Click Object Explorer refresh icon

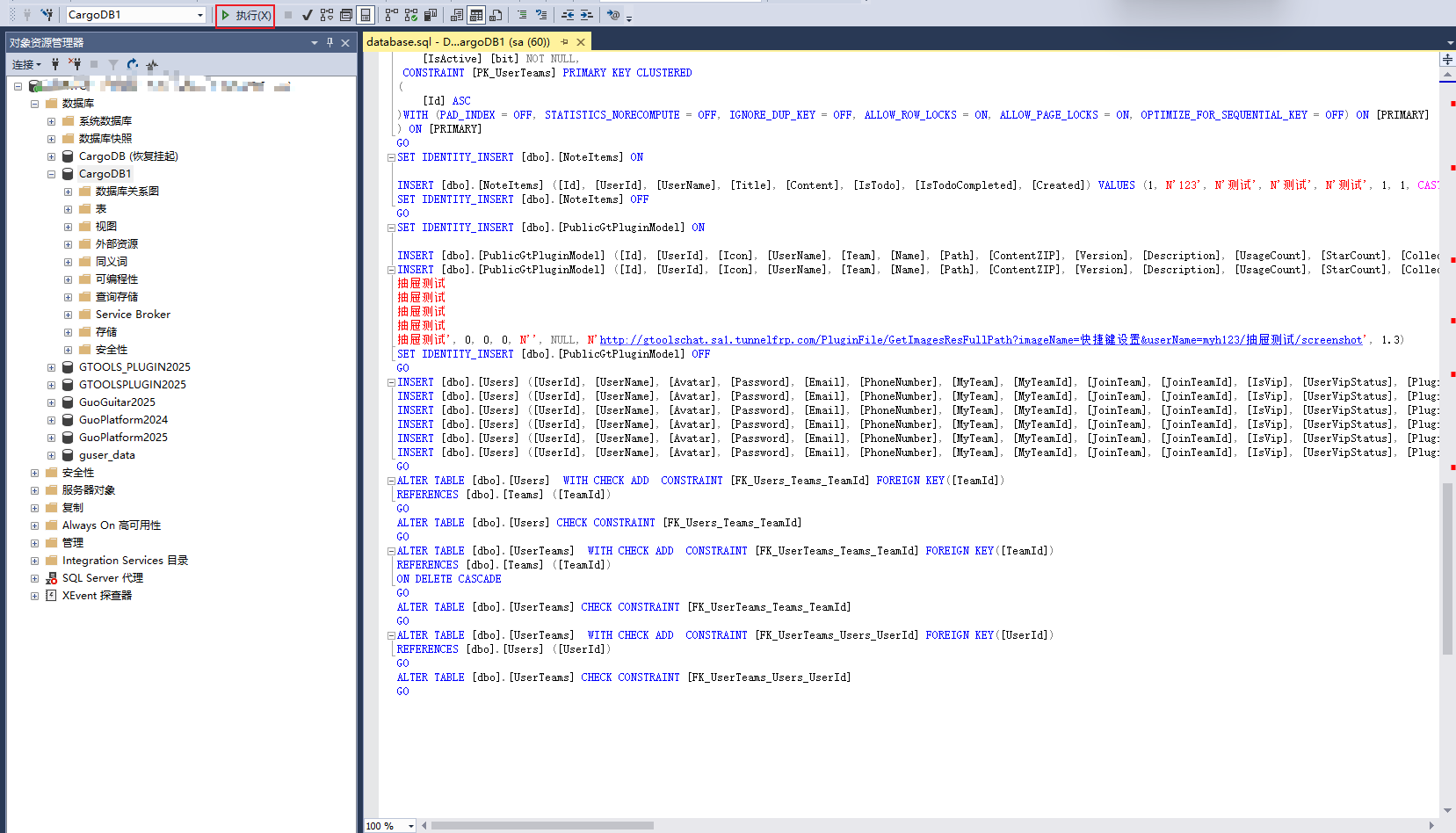[x=133, y=64]
